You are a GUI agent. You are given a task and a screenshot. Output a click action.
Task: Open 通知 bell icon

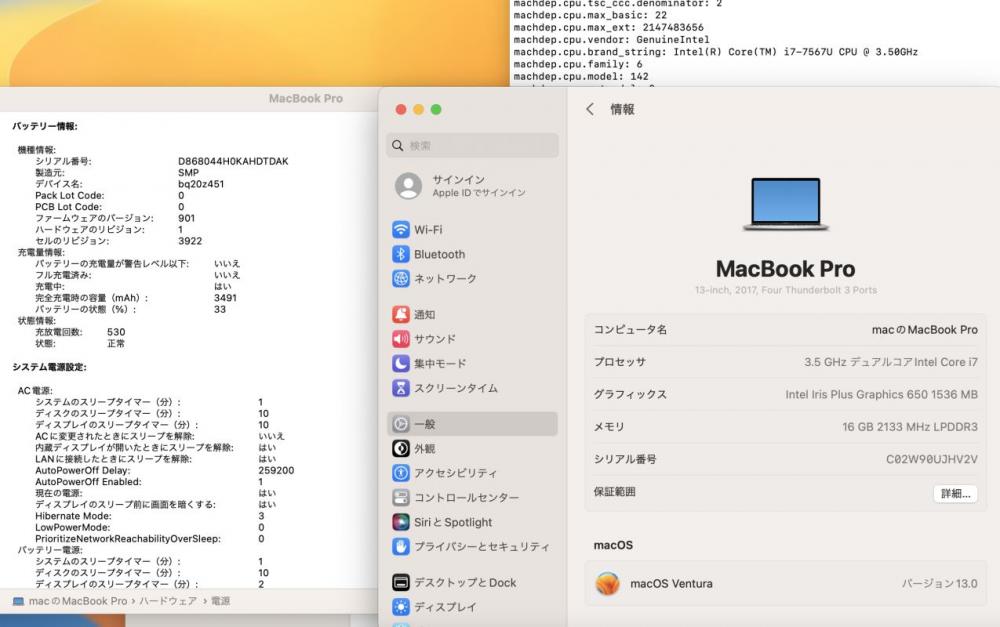401,314
